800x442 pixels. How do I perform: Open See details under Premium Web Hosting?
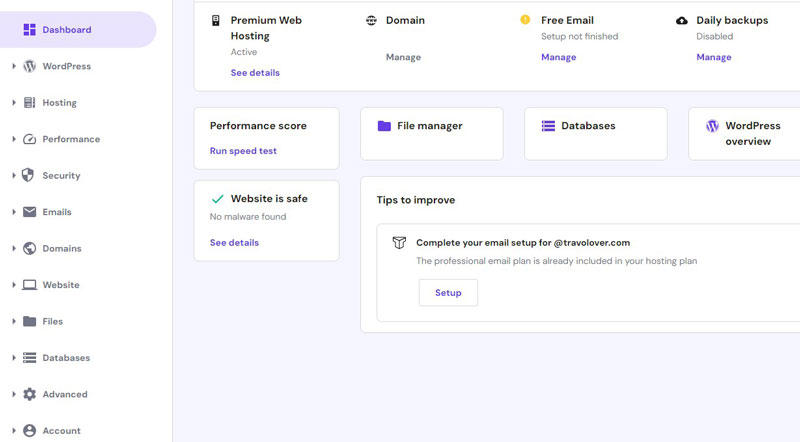[x=255, y=73]
